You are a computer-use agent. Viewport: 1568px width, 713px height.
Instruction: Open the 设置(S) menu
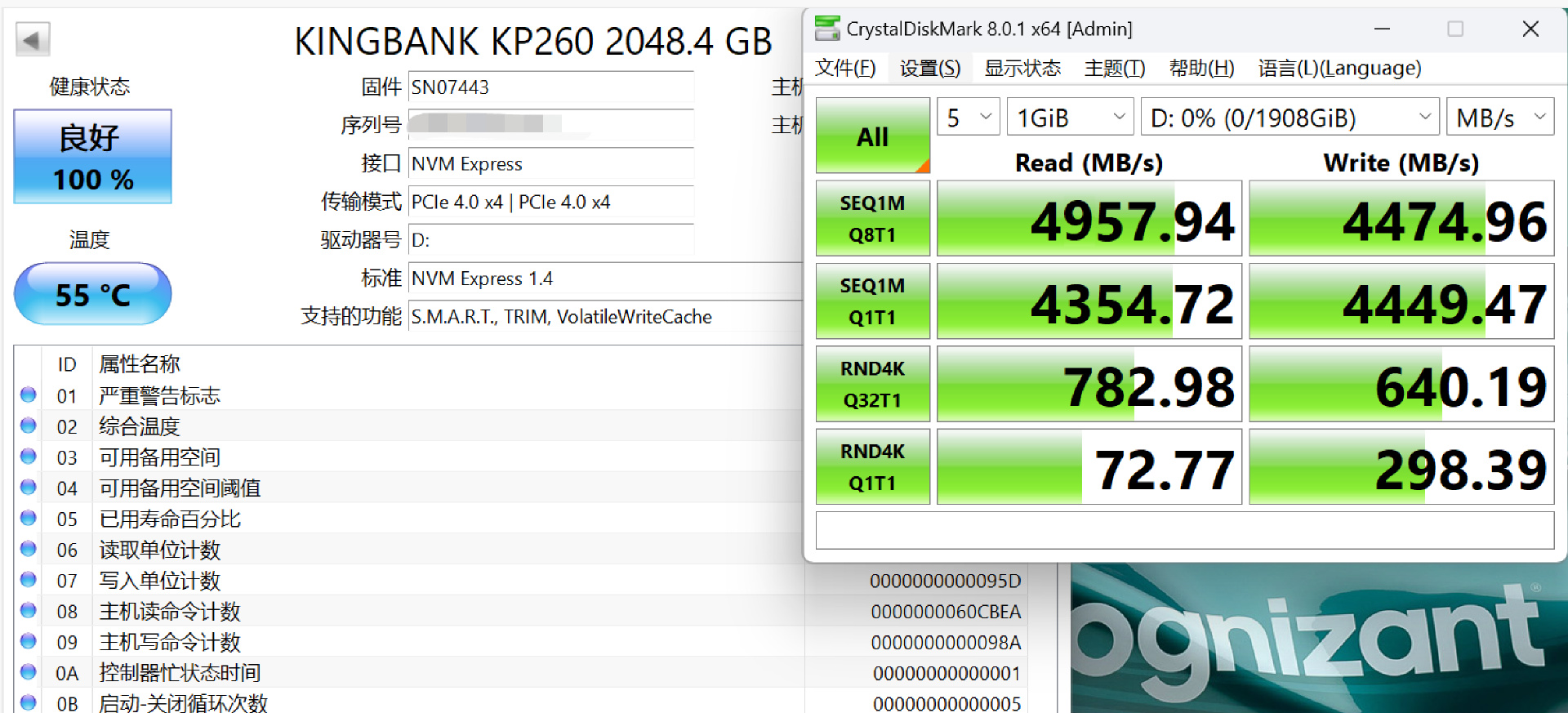pyautogui.click(x=929, y=68)
